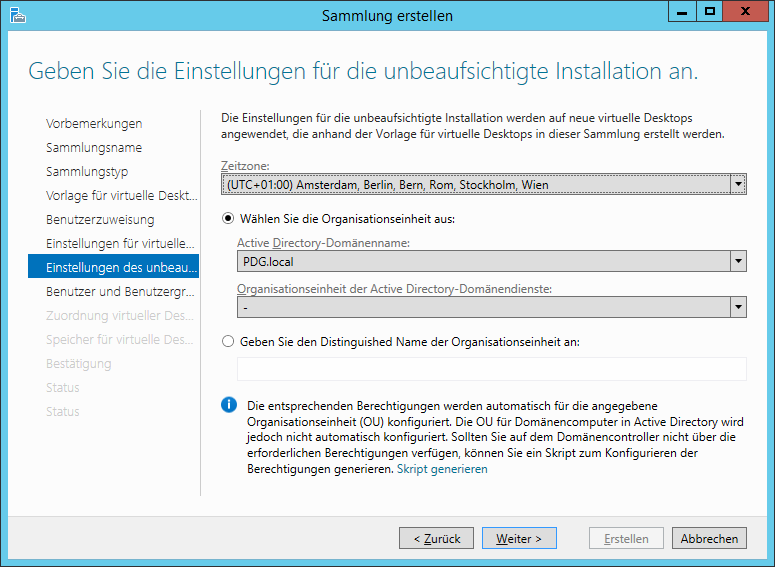Click the blue information icon

pos(229,404)
